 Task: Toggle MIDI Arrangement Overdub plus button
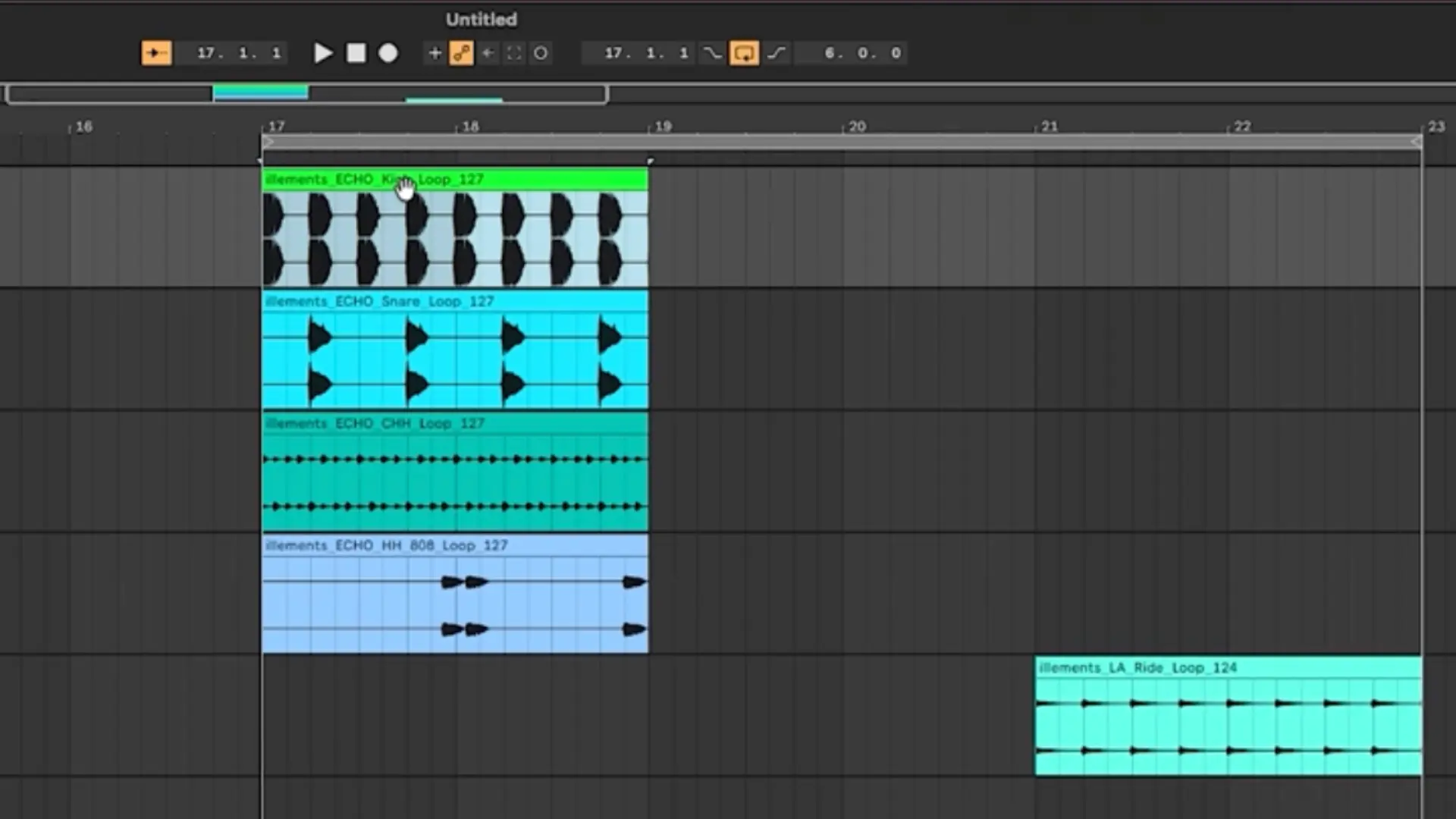pos(435,53)
